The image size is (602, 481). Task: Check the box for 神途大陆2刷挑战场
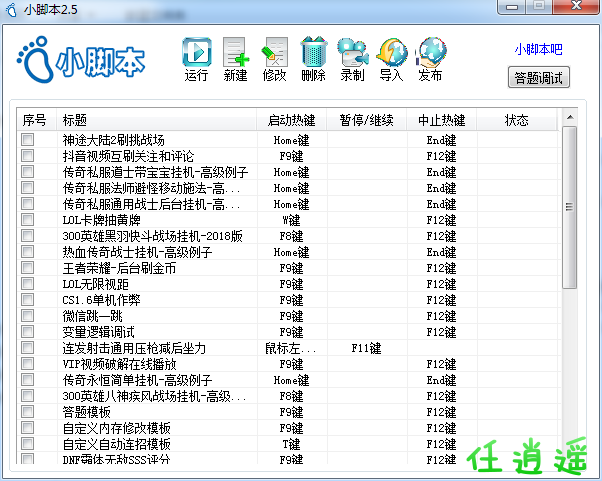tap(28, 139)
